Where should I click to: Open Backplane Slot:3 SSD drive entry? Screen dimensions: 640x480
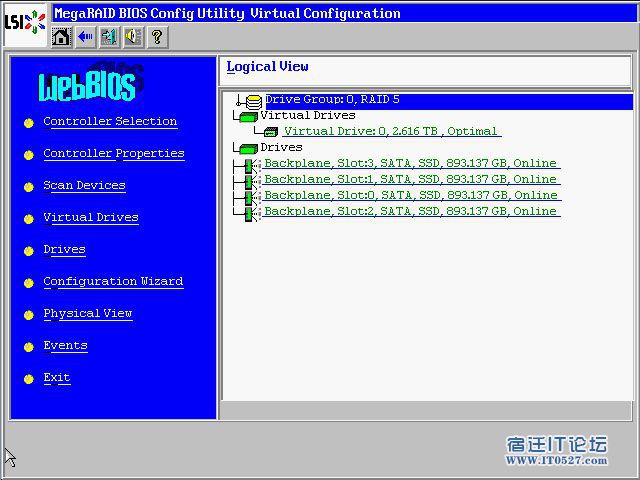411,163
